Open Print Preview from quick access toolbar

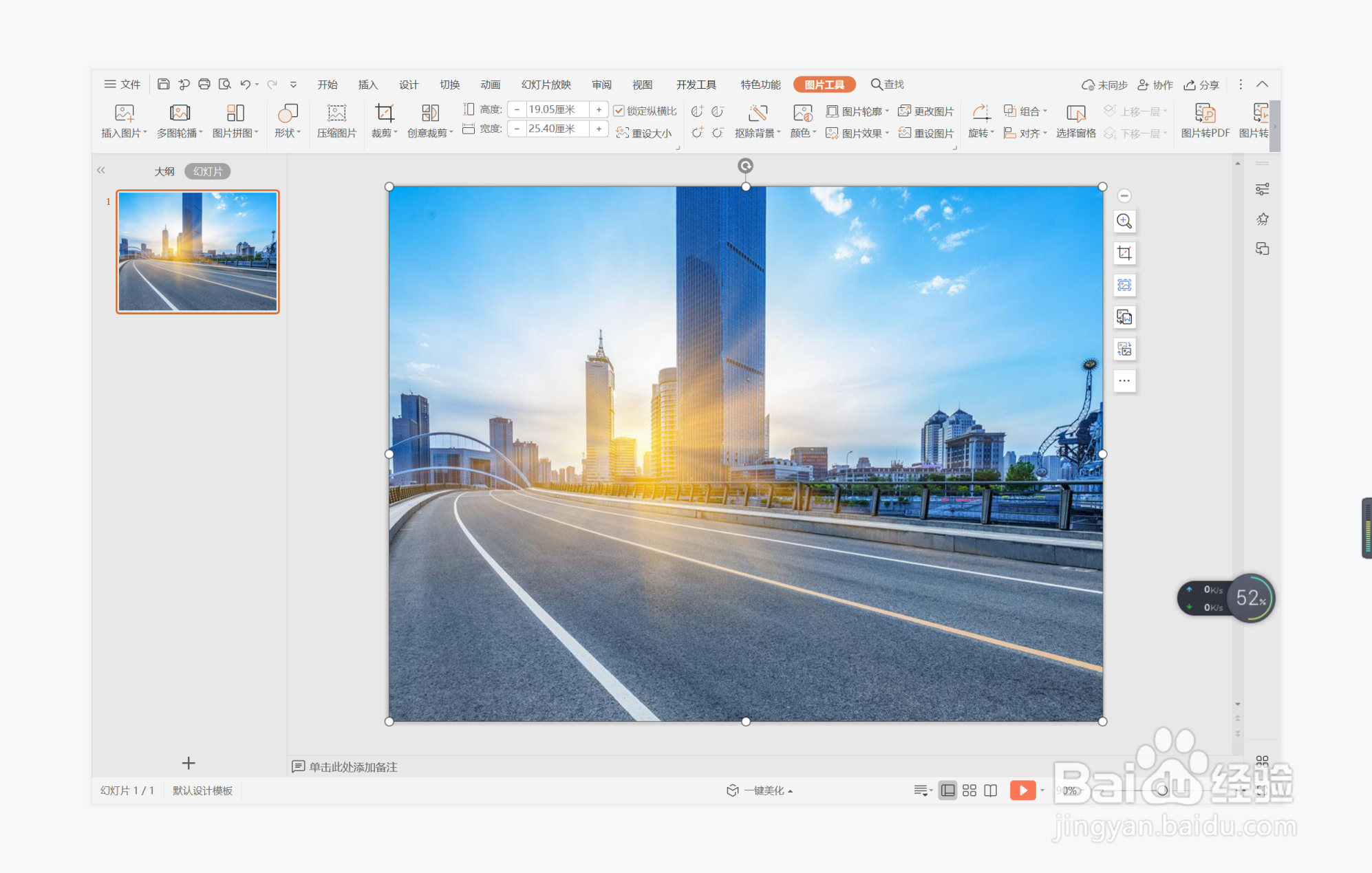pos(225,84)
